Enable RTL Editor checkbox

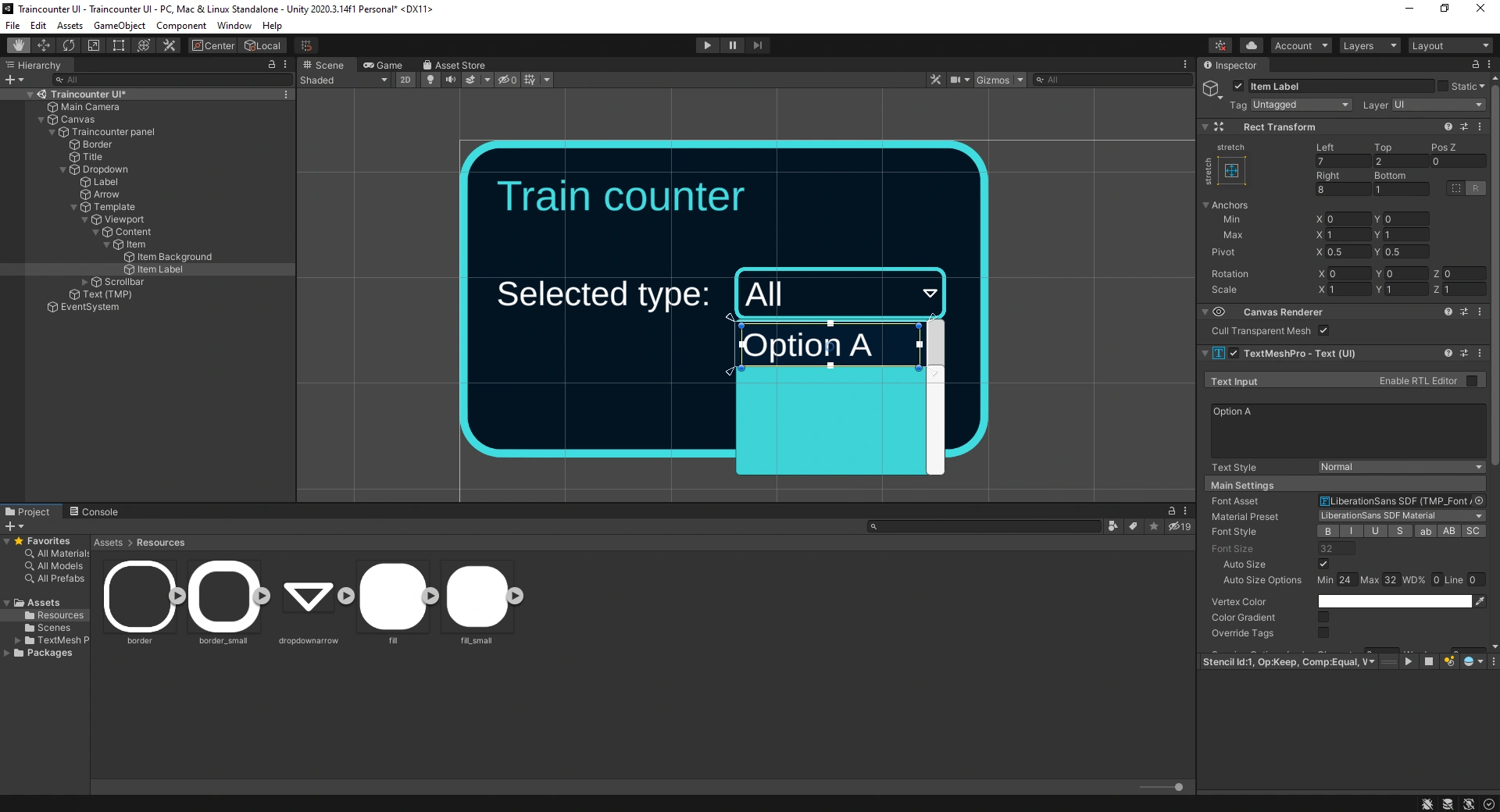[1472, 381]
